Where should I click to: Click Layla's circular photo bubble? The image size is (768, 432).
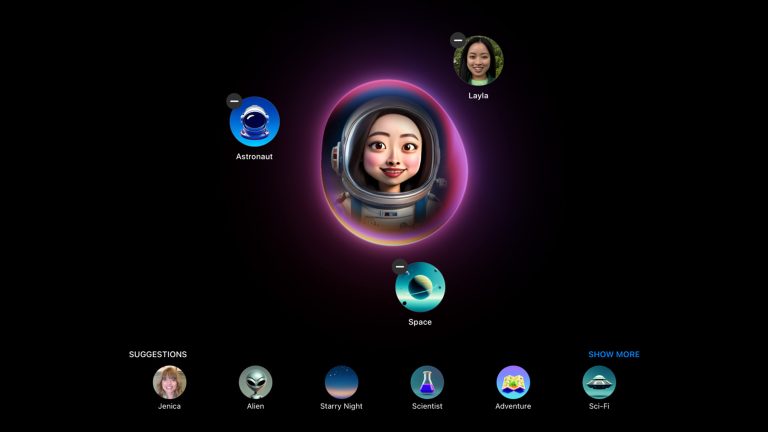click(479, 61)
